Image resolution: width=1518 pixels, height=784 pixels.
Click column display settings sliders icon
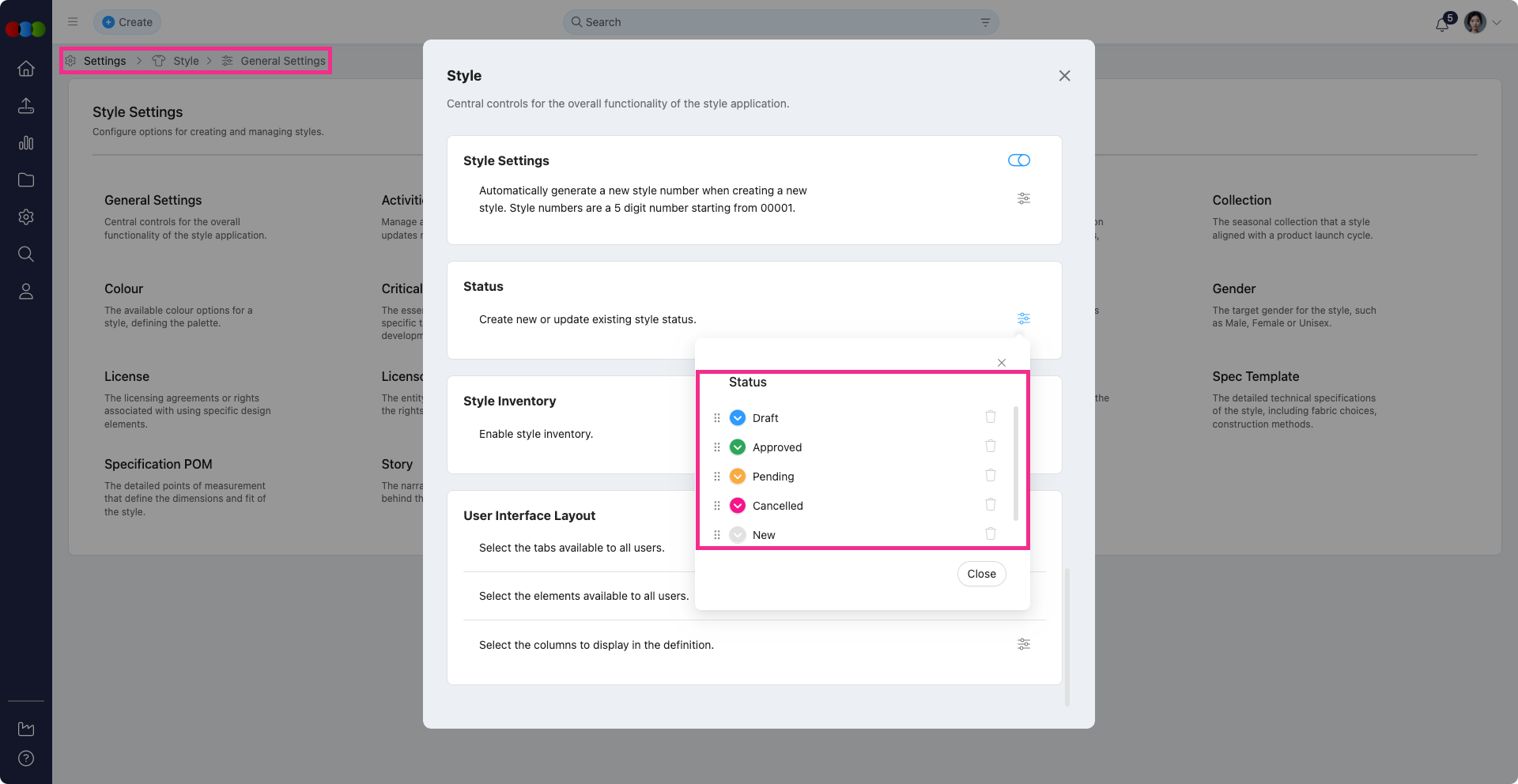1023,644
